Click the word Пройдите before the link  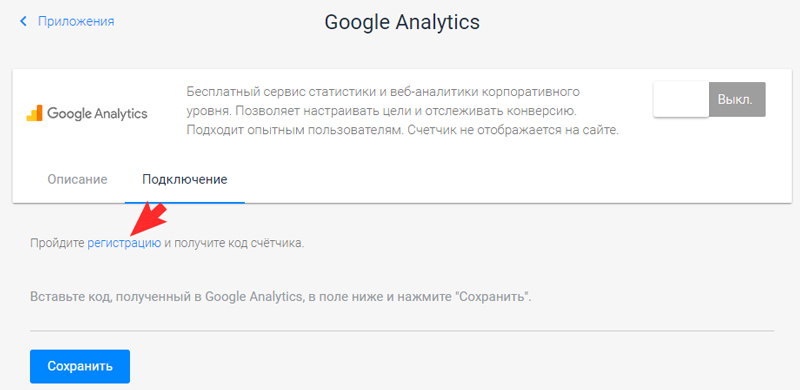(x=57, y=243)
